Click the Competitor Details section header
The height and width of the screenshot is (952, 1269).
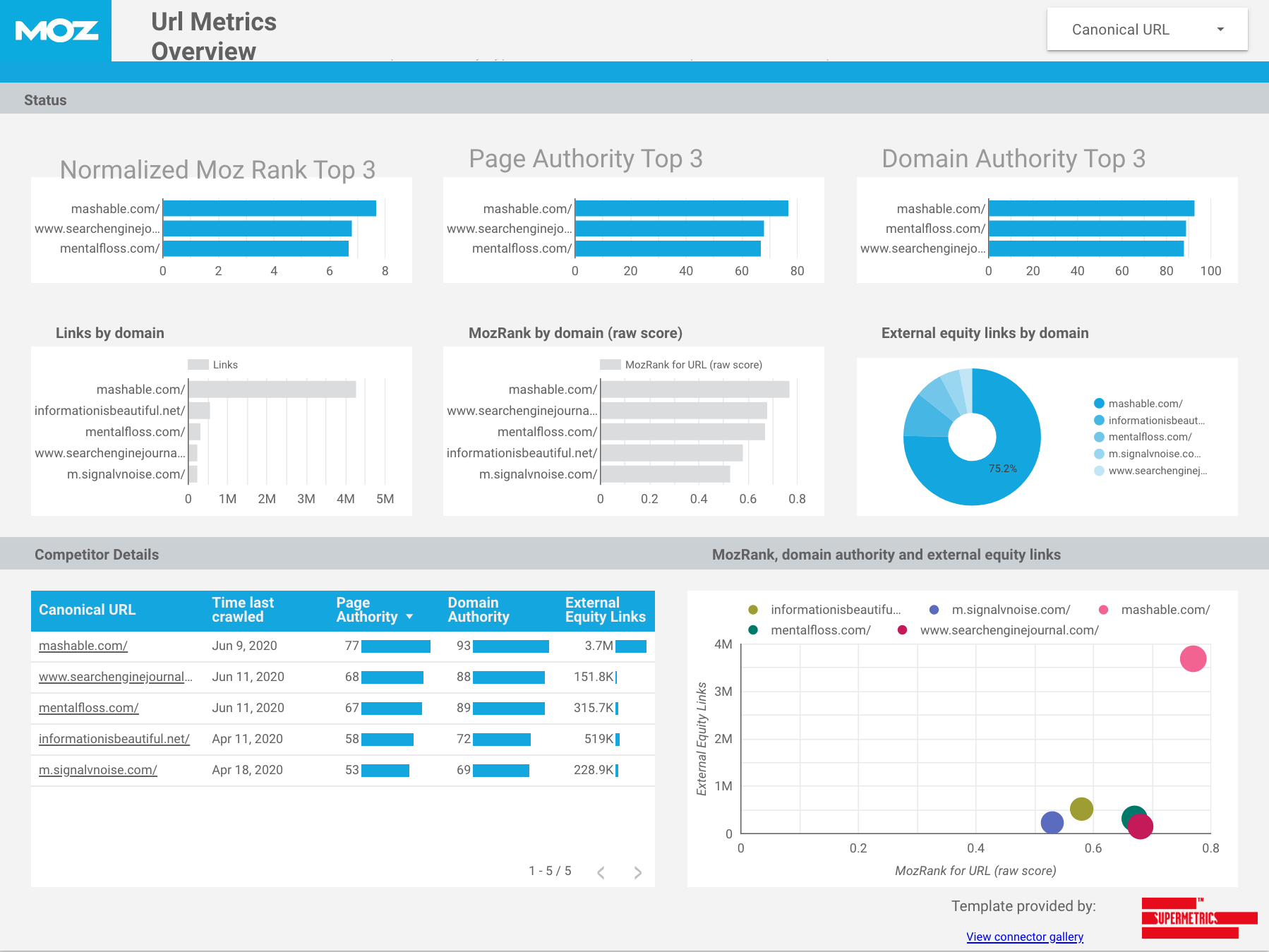[x=97, y=555]
